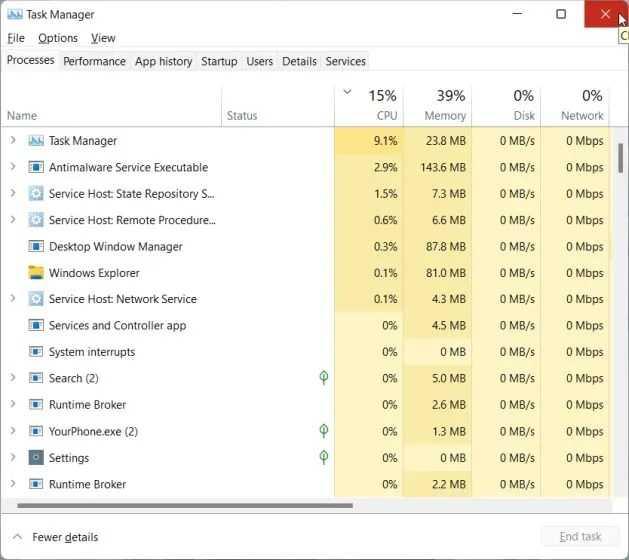The image size is (629, 560).
Task: Switch to the Performance tab
Action: pos(94,61)
